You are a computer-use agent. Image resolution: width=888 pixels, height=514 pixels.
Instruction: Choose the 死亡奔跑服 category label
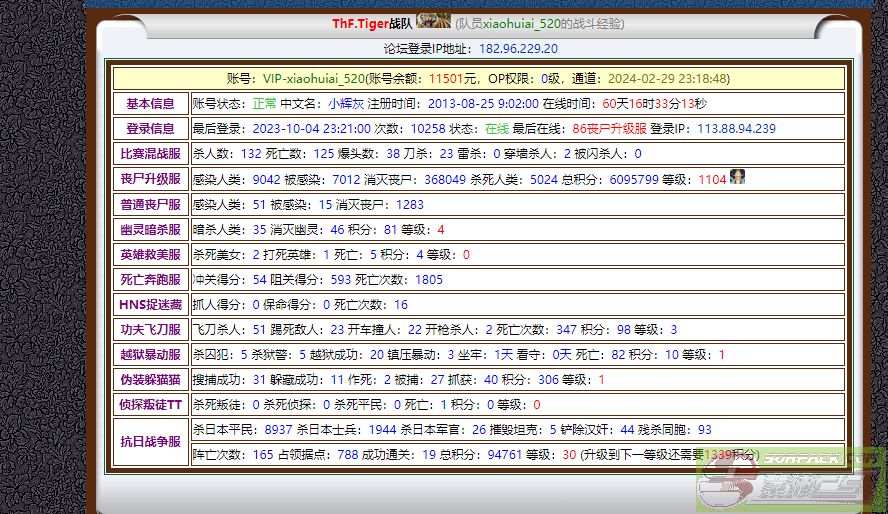[x=150, y=279]
